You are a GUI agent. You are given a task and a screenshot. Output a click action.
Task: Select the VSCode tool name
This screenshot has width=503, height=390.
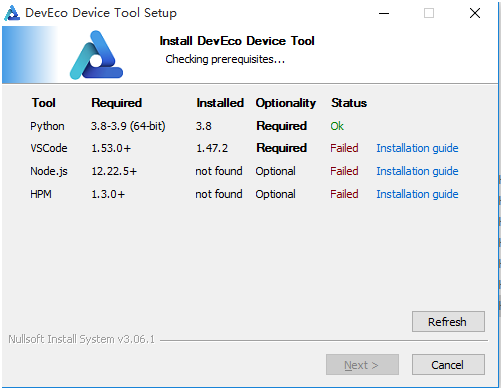(x=49, y=148)
